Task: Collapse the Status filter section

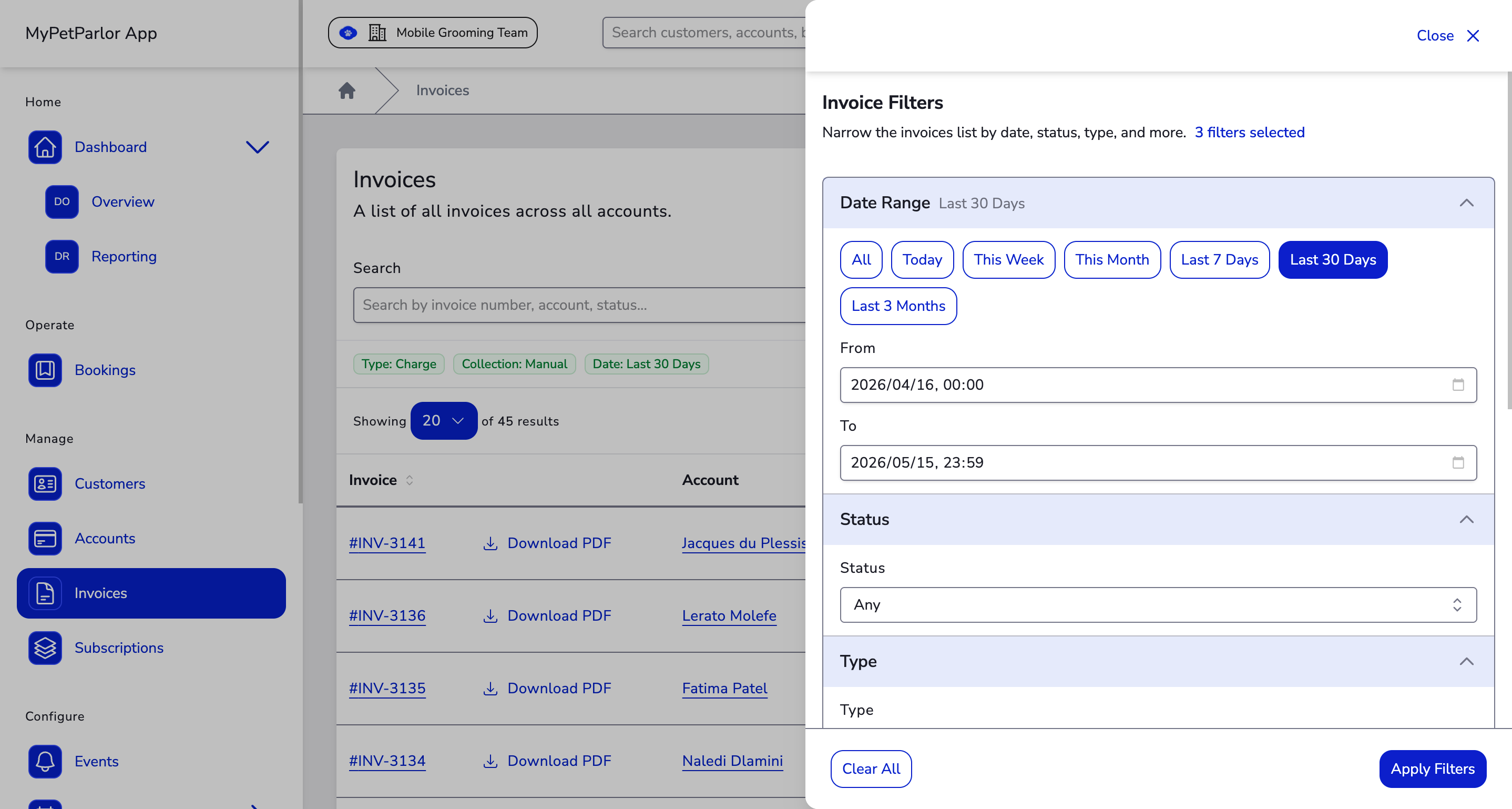Action: 1466,520
